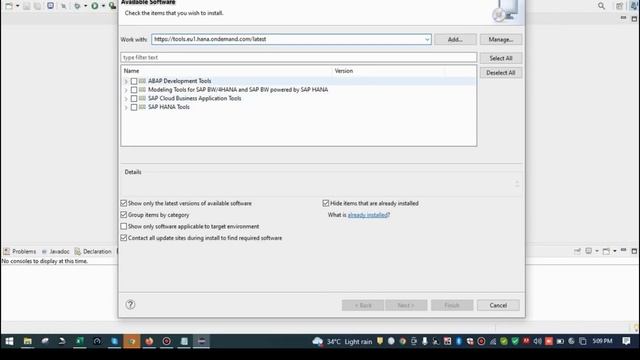This screenshot has height=360, width=640.
Task: Click the Select All button
Action: pyautogui.click(x=501, y=58)
